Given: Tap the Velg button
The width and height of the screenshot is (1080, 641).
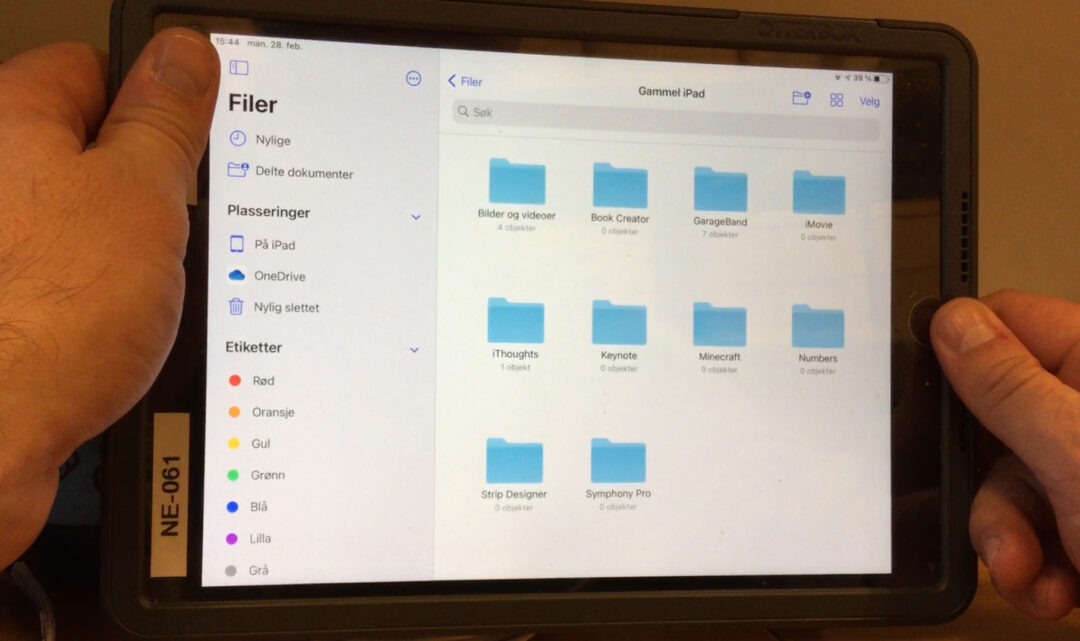Looking at the screenshot, I should (869, 102).
